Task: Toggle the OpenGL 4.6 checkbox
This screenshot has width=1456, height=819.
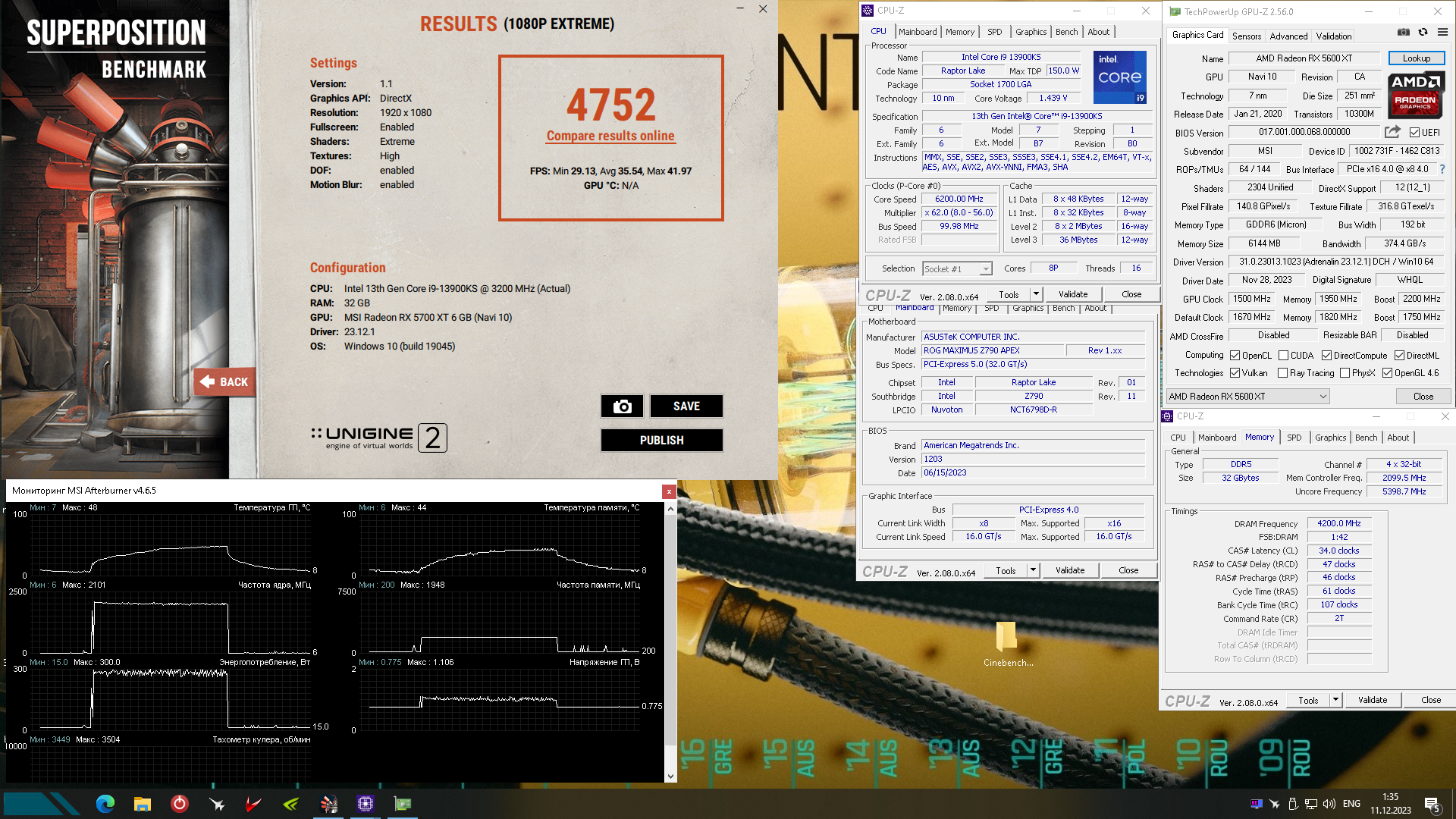Action: 1388,372
